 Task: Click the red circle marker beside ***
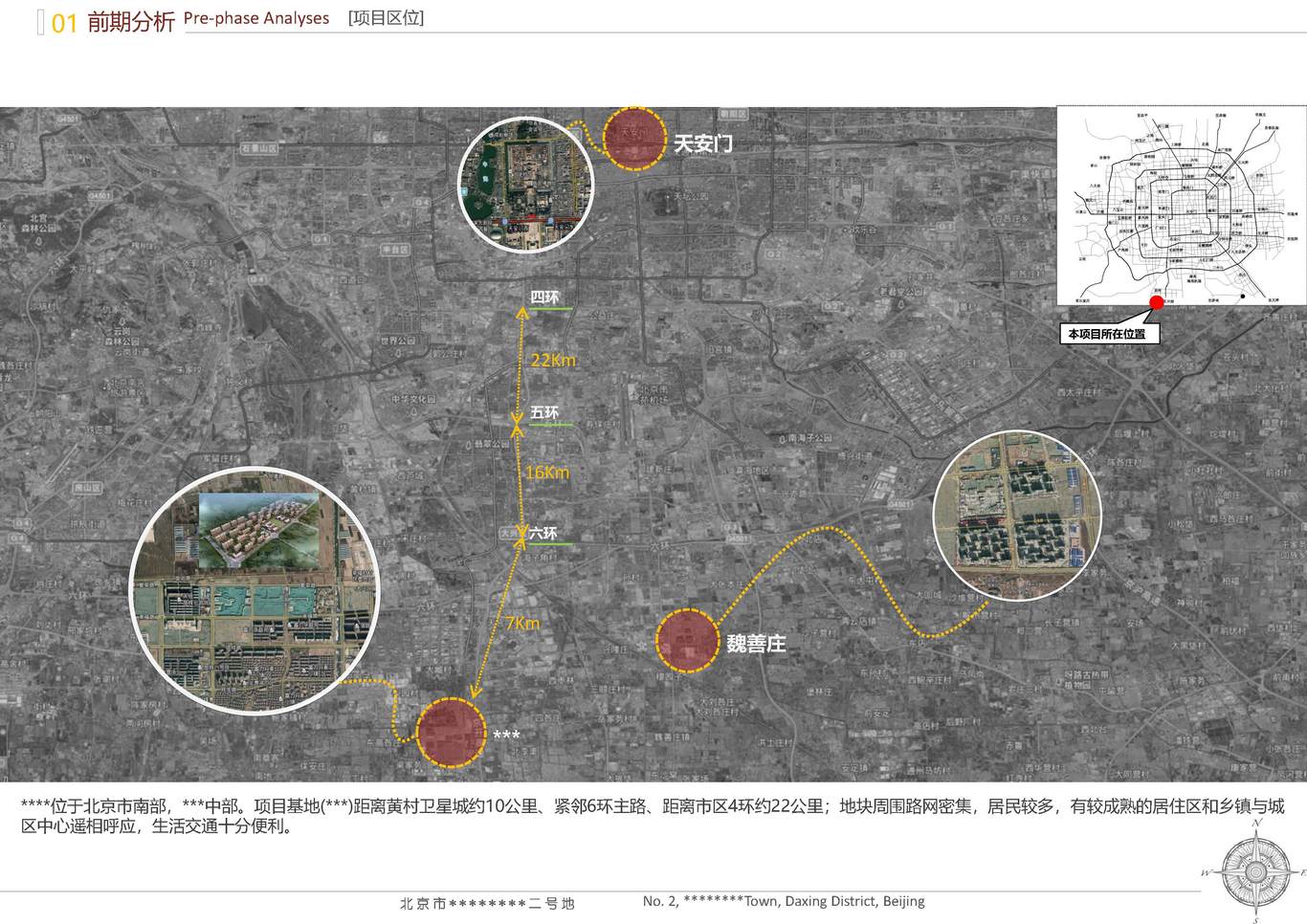[x=452, y=734]
